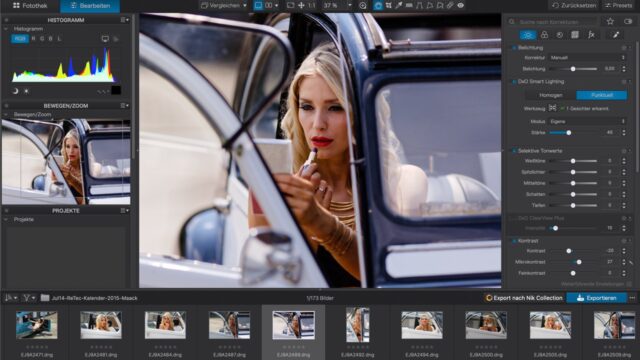Select the L luminance histogram channel
640x360 pixels.
coord(59,39)
